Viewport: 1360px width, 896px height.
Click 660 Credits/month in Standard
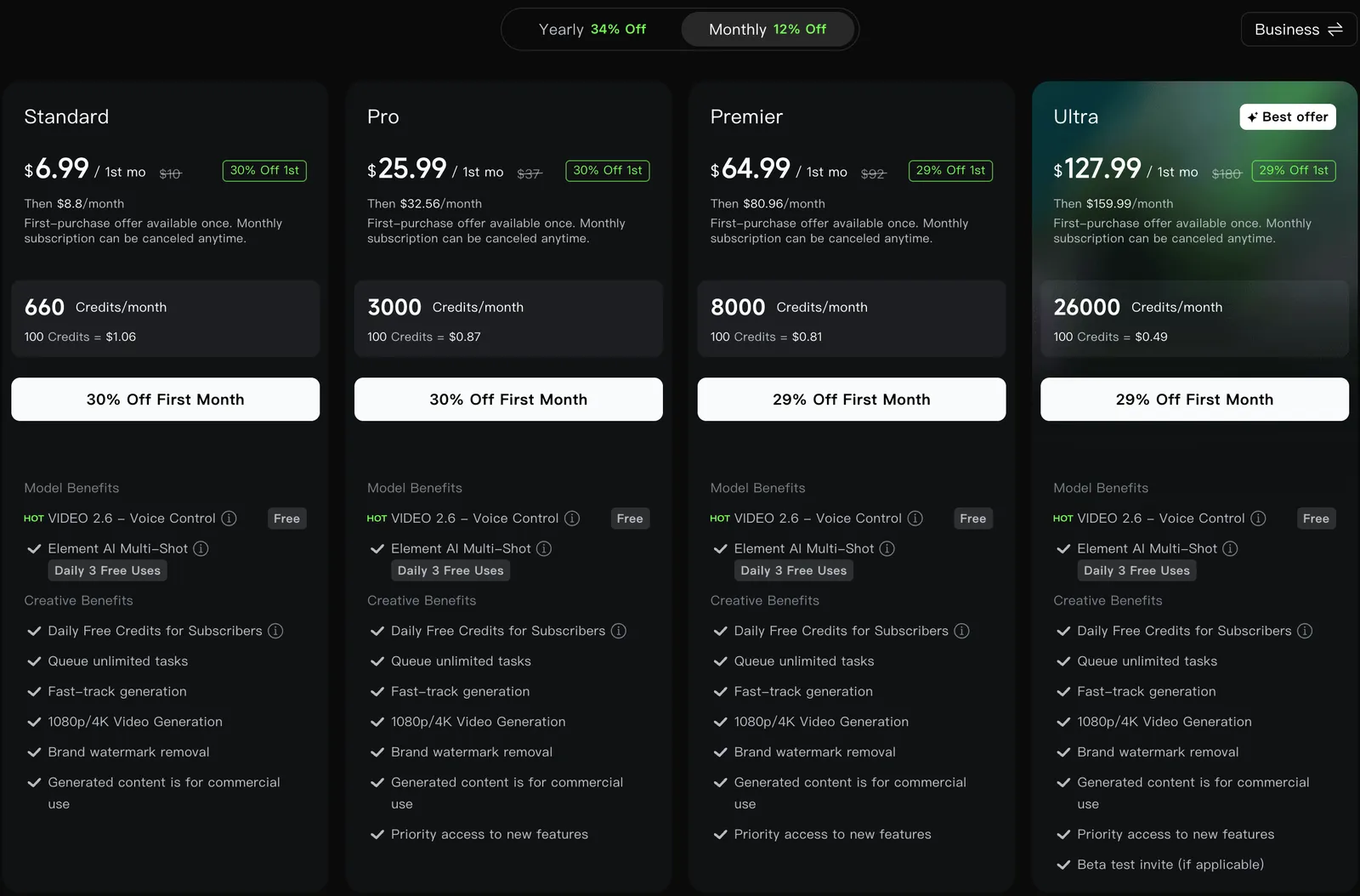coord(95,307)
